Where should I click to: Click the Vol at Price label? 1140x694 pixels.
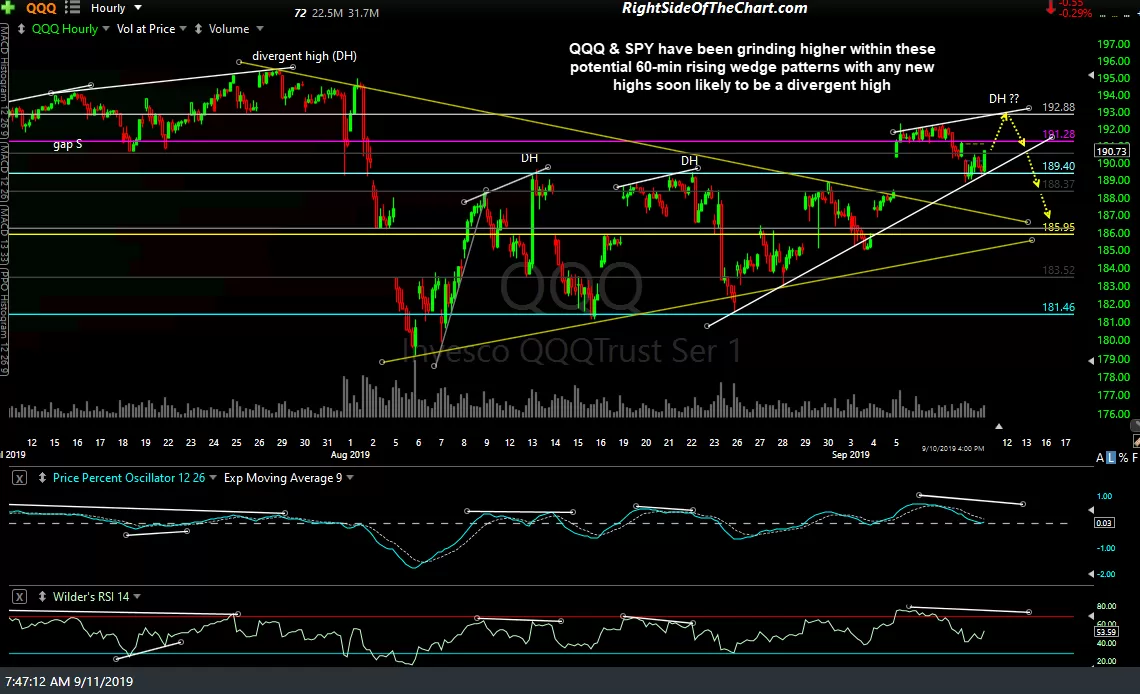145,29
